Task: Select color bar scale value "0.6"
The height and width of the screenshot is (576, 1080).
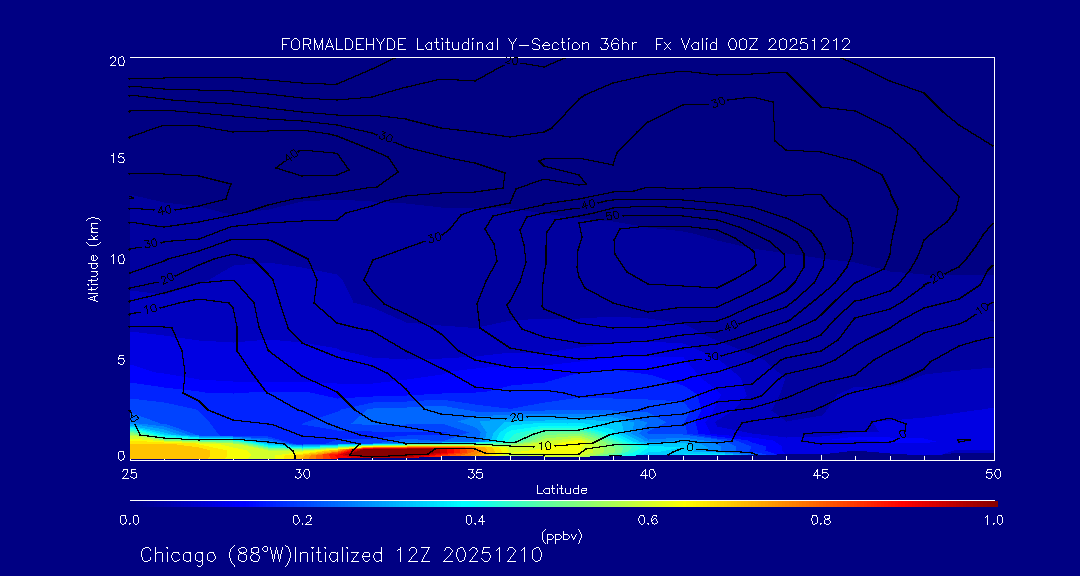Action: (x=647, y=520)
